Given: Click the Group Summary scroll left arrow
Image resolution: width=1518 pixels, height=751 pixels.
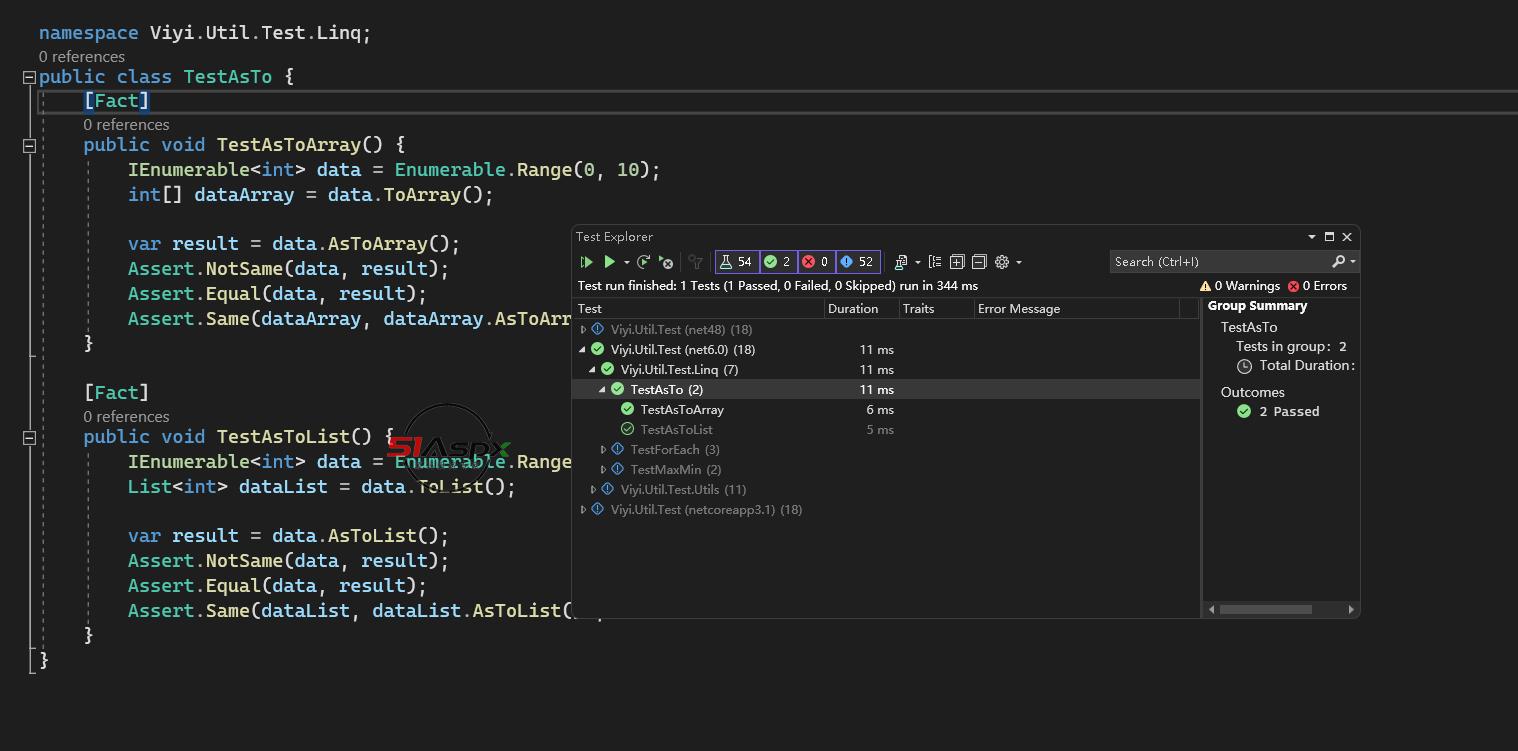Looking at the screenshot, I should point(1212,609).
